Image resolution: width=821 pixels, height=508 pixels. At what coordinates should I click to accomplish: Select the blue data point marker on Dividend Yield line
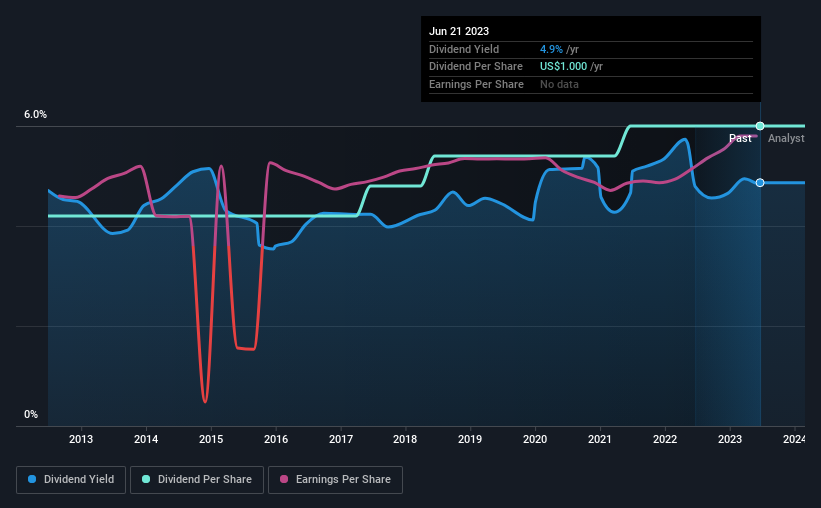click(x=760, y=183)
